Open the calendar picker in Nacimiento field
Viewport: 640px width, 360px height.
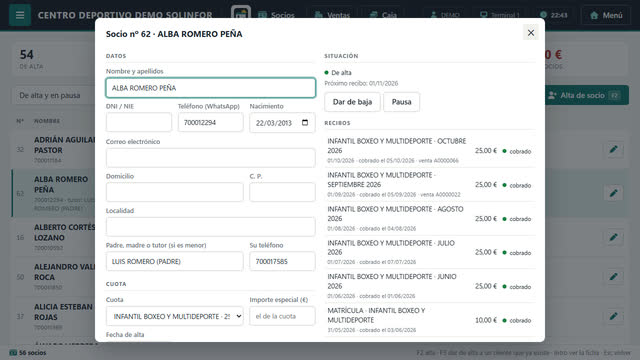pyautogui.click(x=305, y=122)
